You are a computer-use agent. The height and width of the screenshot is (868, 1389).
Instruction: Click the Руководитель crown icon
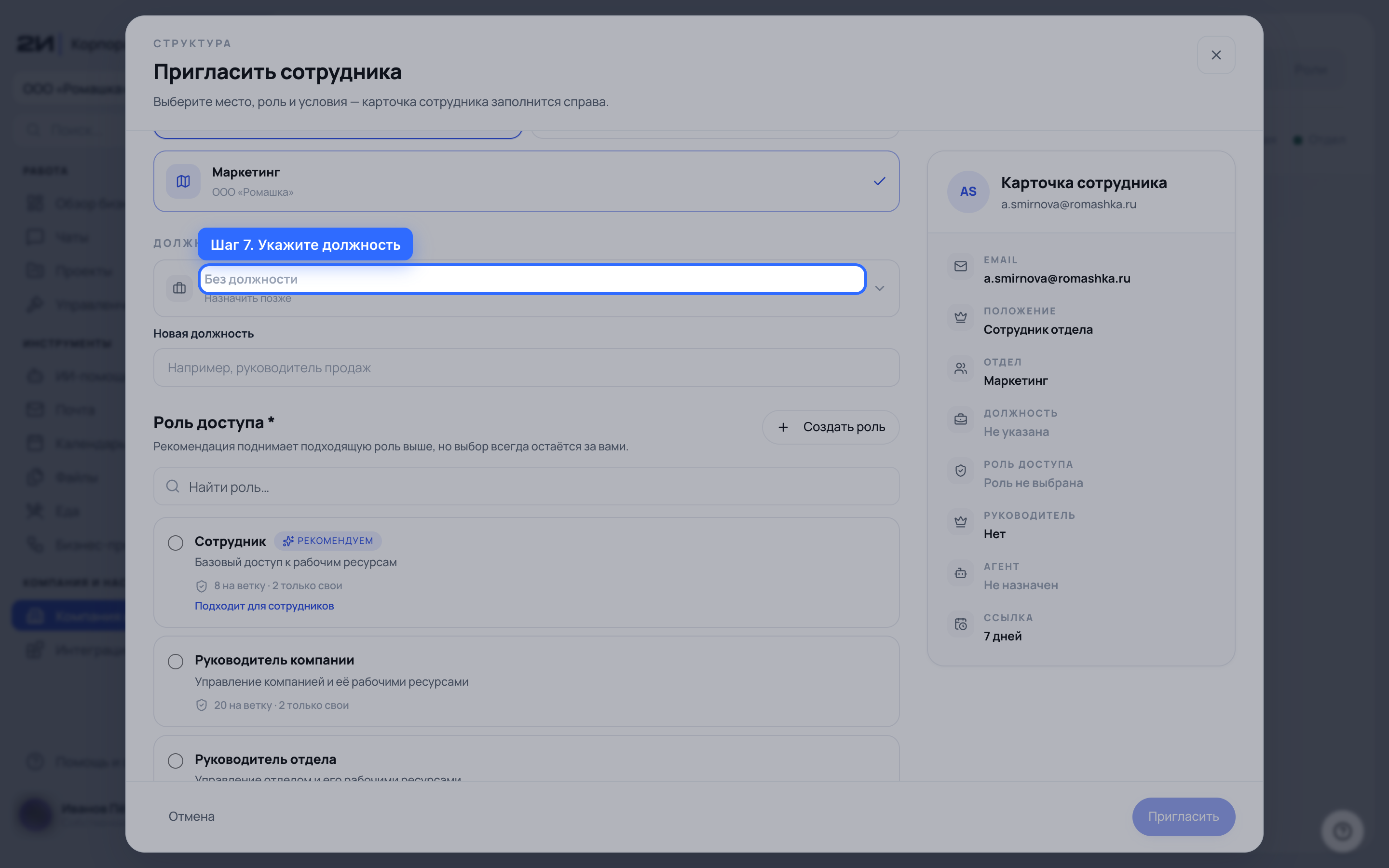pyautogui.click(x=960, y=522)
